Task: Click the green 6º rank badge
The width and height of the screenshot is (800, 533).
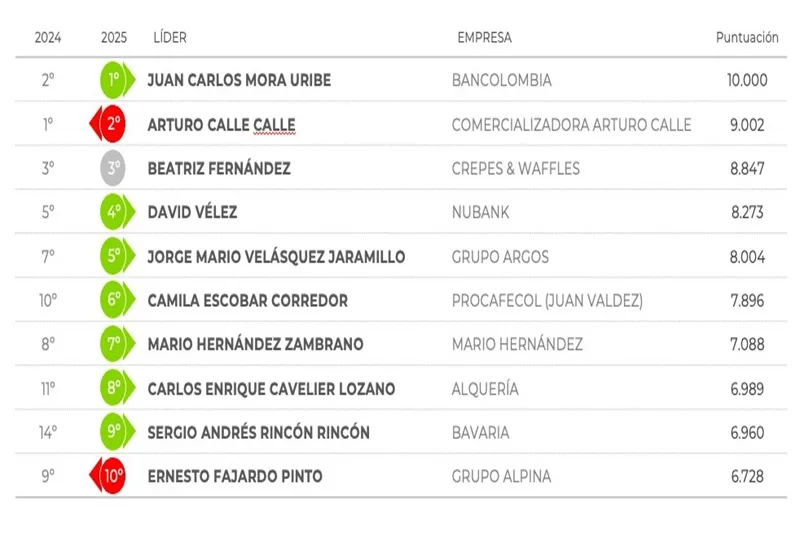Action: pos(114,300)
